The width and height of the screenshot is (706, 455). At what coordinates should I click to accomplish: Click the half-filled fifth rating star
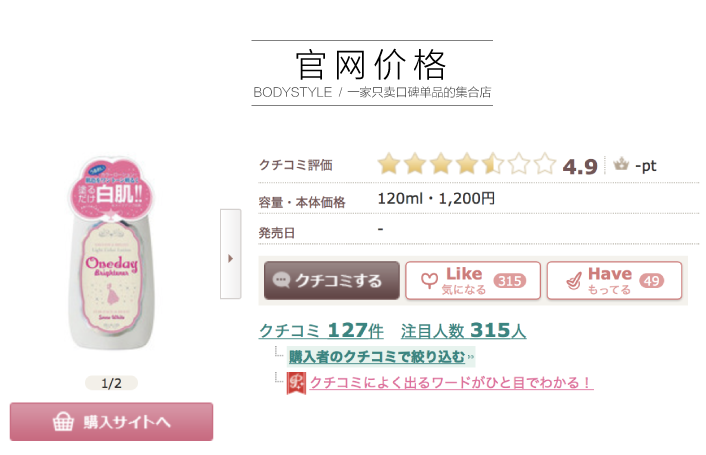[492, 165]
